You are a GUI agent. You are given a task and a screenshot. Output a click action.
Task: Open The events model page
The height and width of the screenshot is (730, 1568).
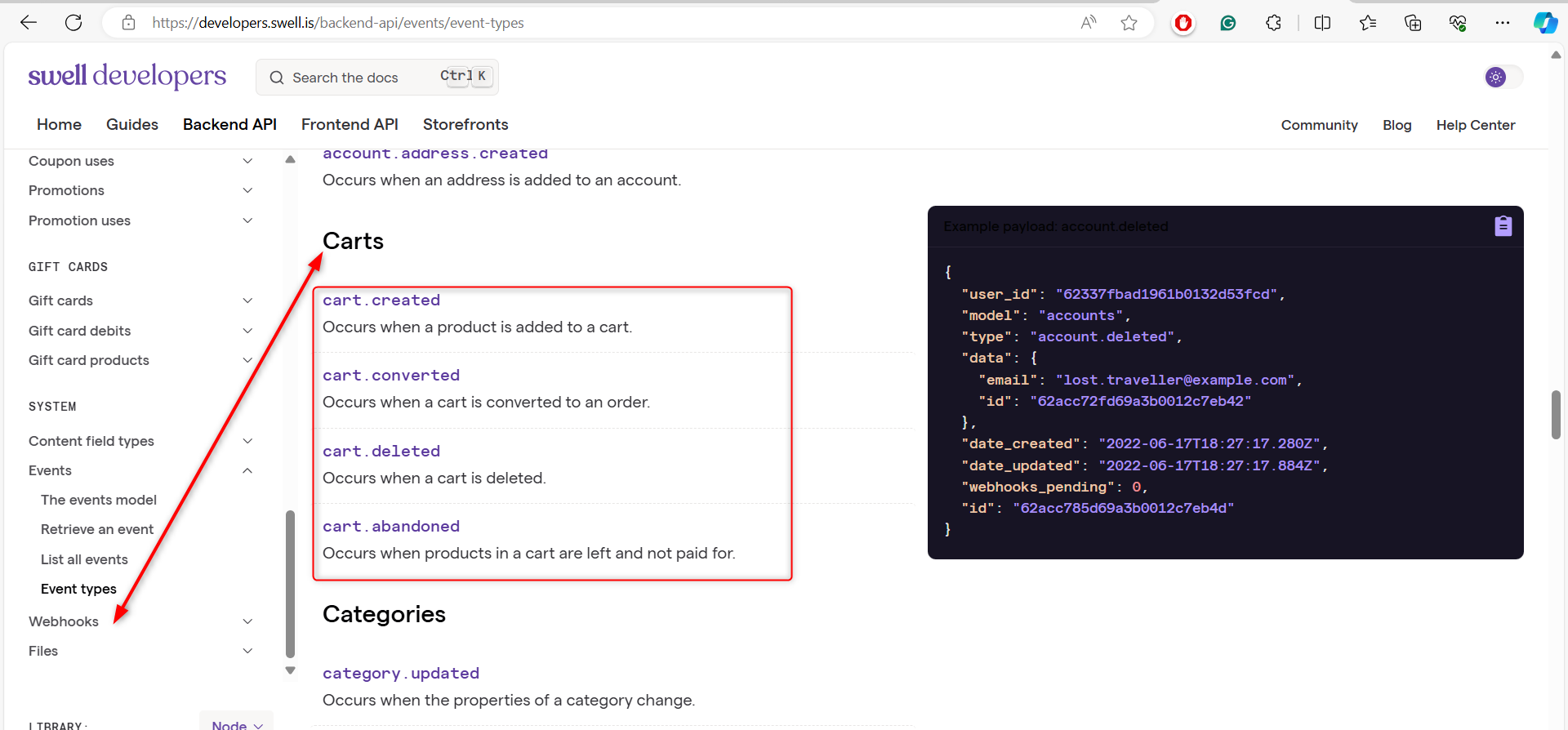point(99,500)
